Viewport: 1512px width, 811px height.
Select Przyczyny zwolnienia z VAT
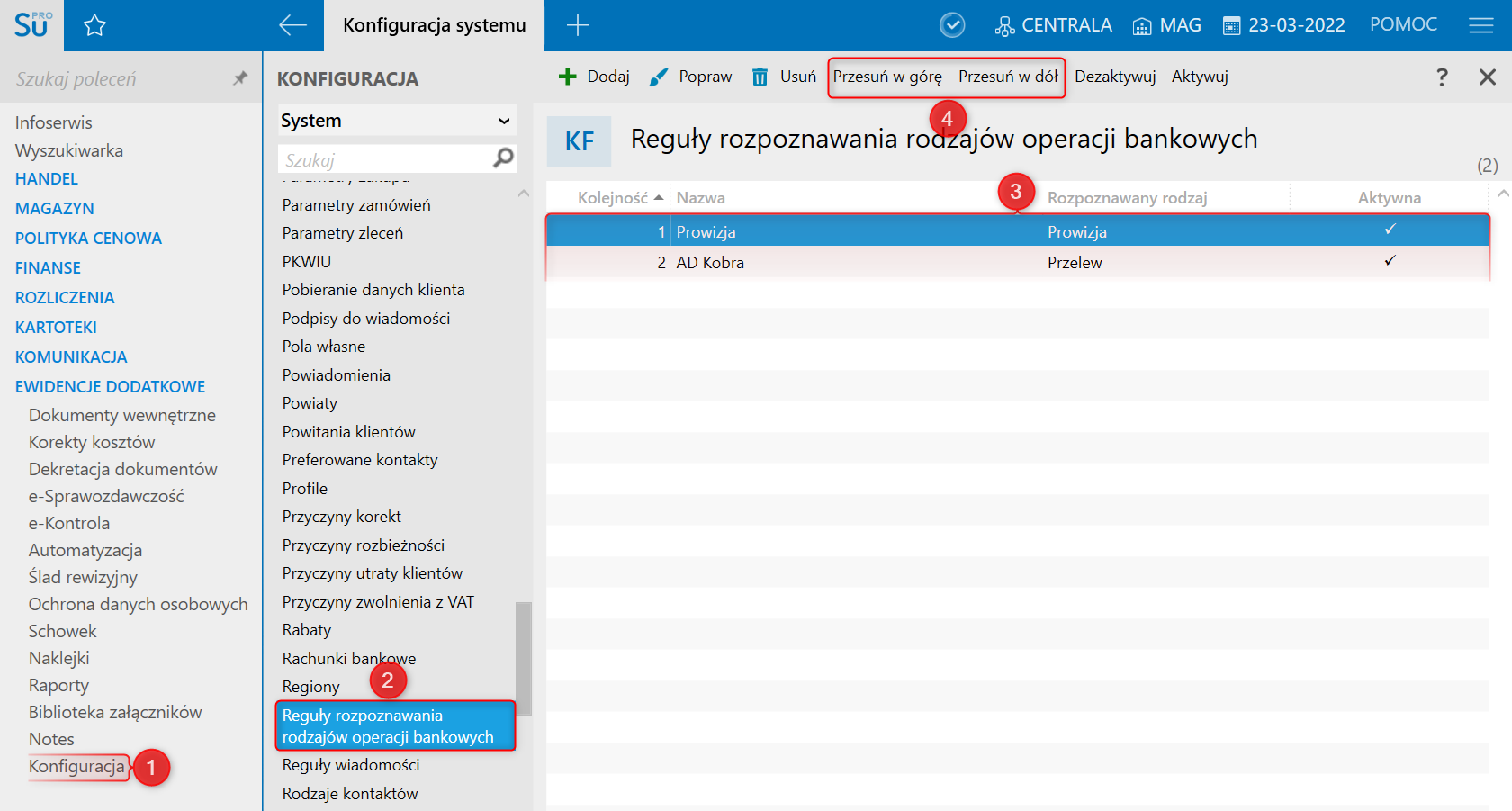pyautogui.click(x=378, y=602)
